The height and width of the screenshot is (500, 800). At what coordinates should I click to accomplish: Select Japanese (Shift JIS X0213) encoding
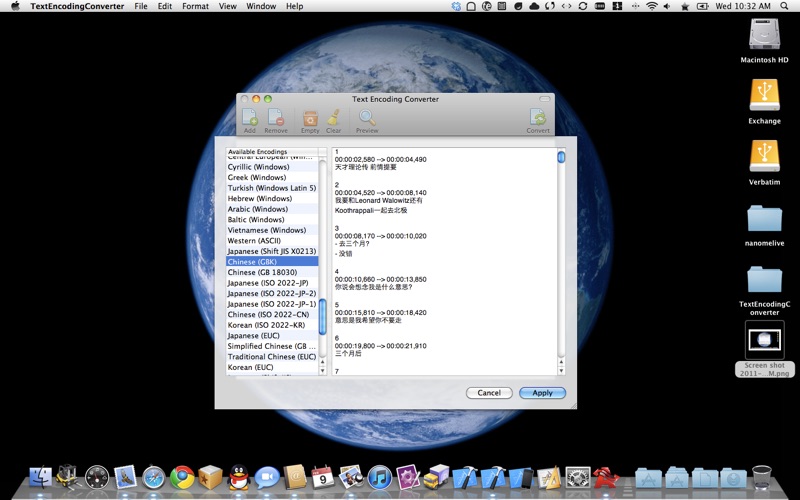pos(272,251)
